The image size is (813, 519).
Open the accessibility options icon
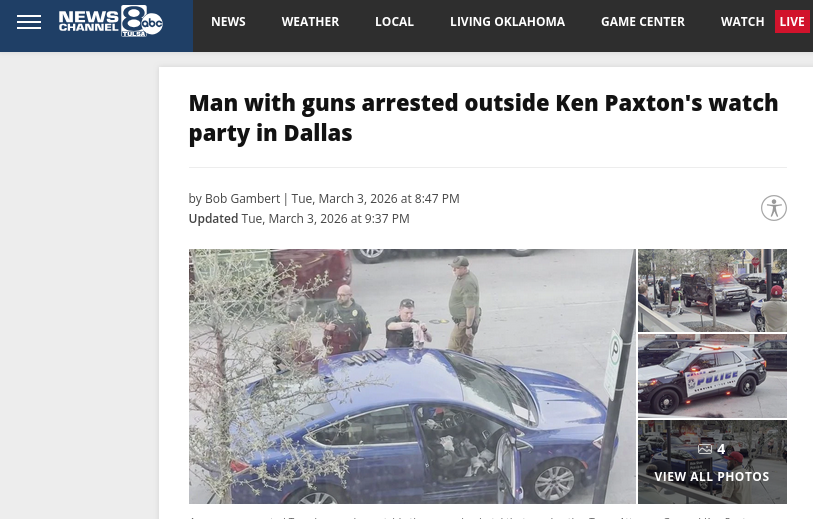point(774,208)
